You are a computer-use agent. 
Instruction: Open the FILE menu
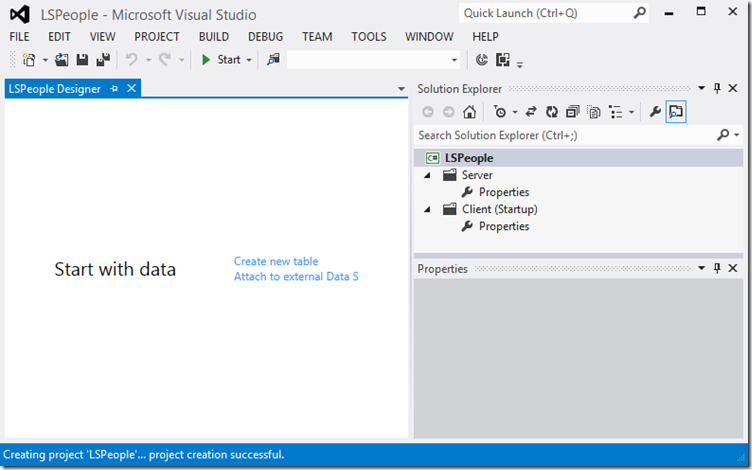point(19,37)
